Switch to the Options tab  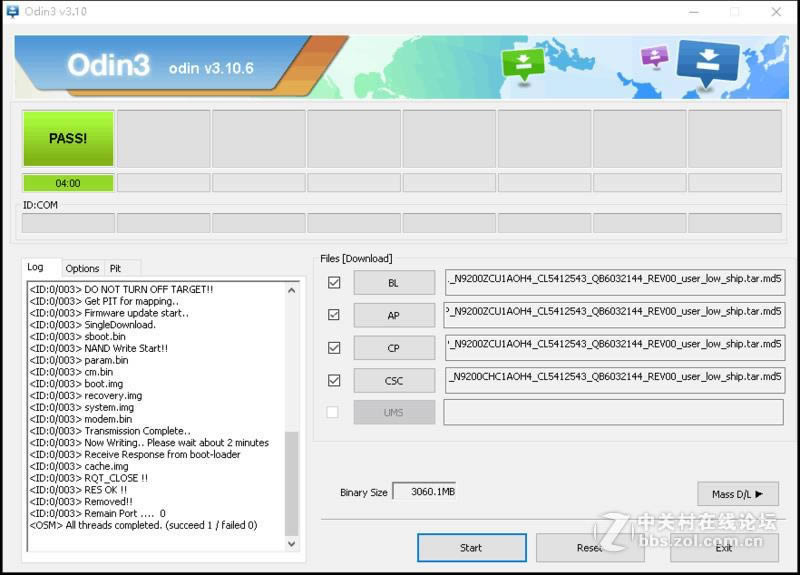[x=82, y=268]
